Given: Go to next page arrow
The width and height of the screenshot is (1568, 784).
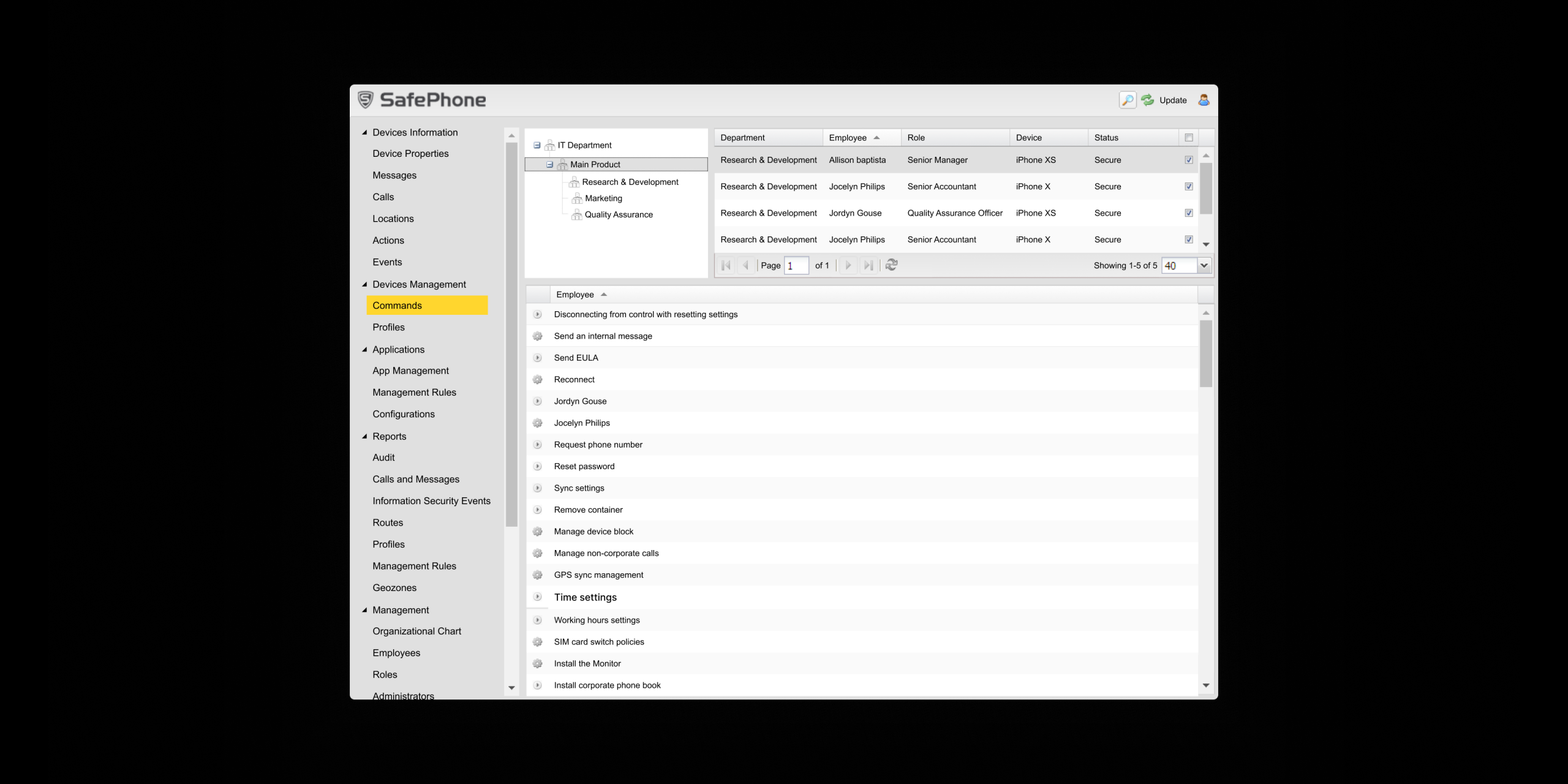Looking at the screenshot, I should [x=848, y=265].
